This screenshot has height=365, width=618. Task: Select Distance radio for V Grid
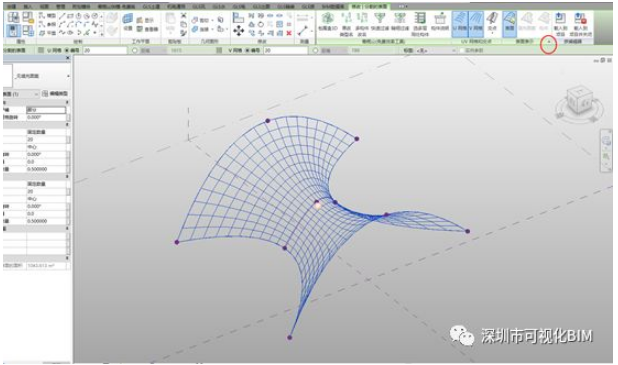[315, 50]
